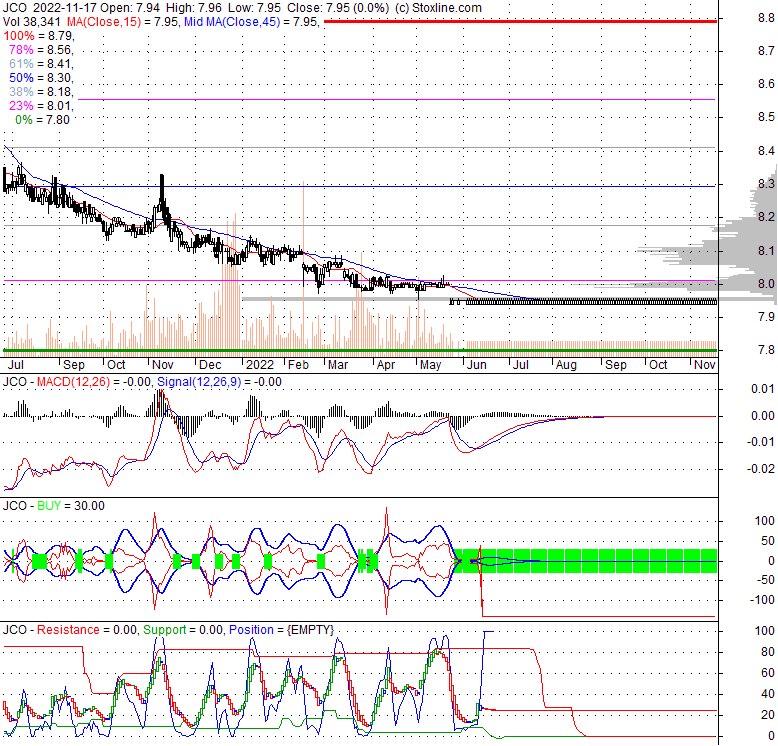Click the 'Apr' label on the time axis

[x=386, y=365]
